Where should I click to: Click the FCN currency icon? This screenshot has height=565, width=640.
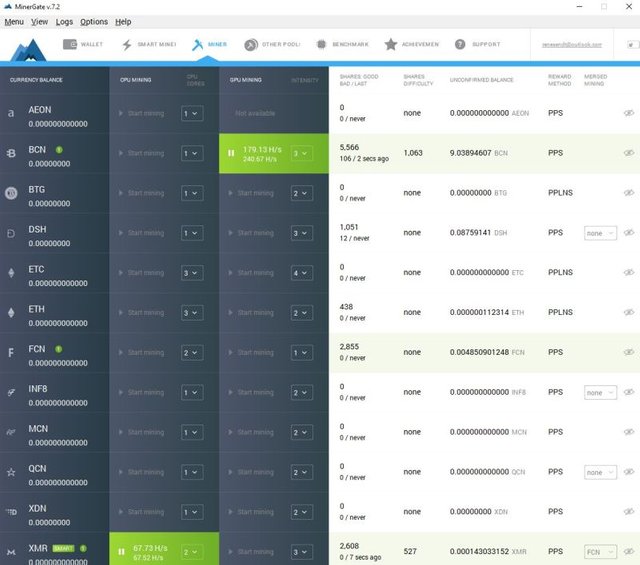11,352
